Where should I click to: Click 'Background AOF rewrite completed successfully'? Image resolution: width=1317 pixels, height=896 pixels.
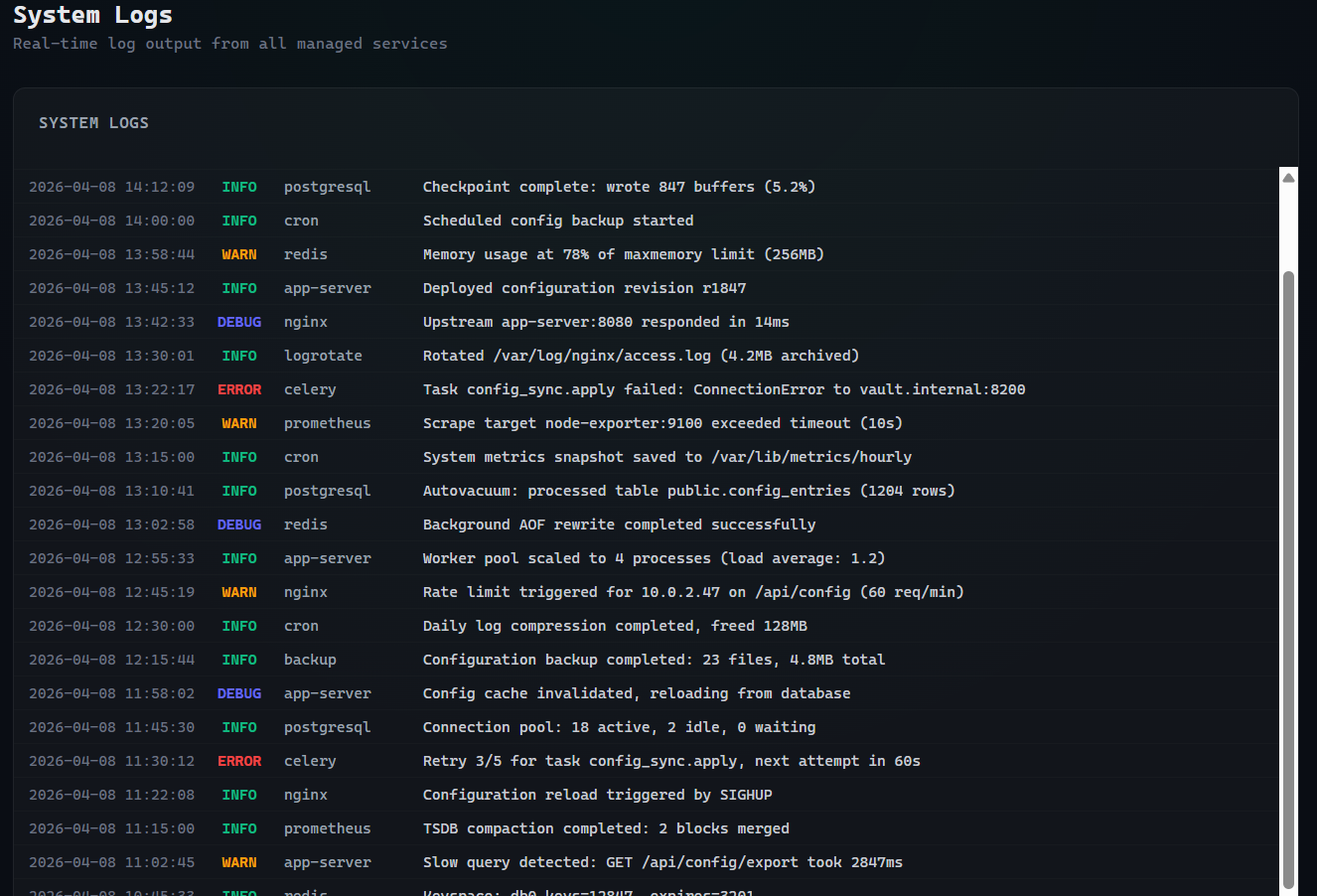(619, 524)
